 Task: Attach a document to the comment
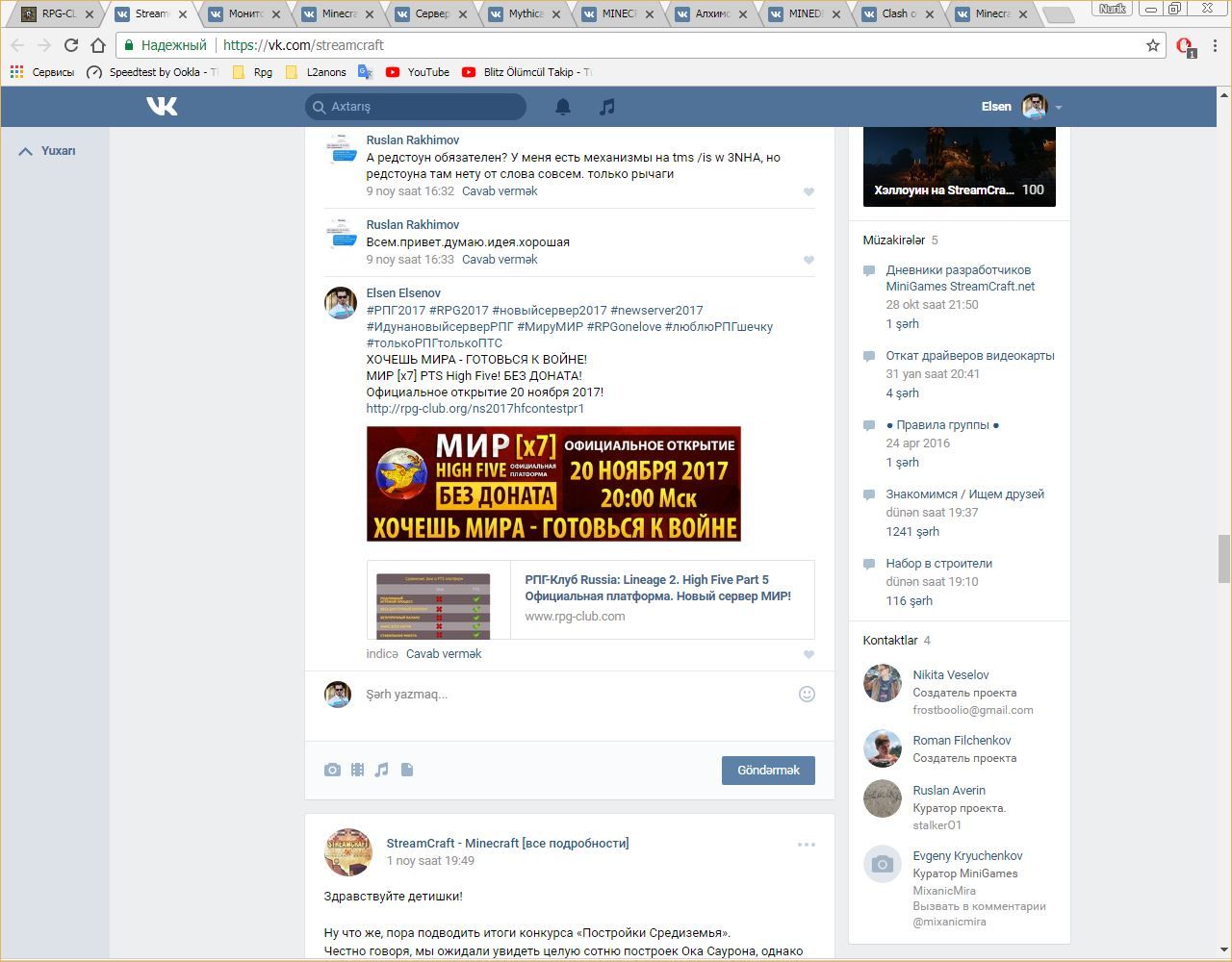(x=407, y=770)
